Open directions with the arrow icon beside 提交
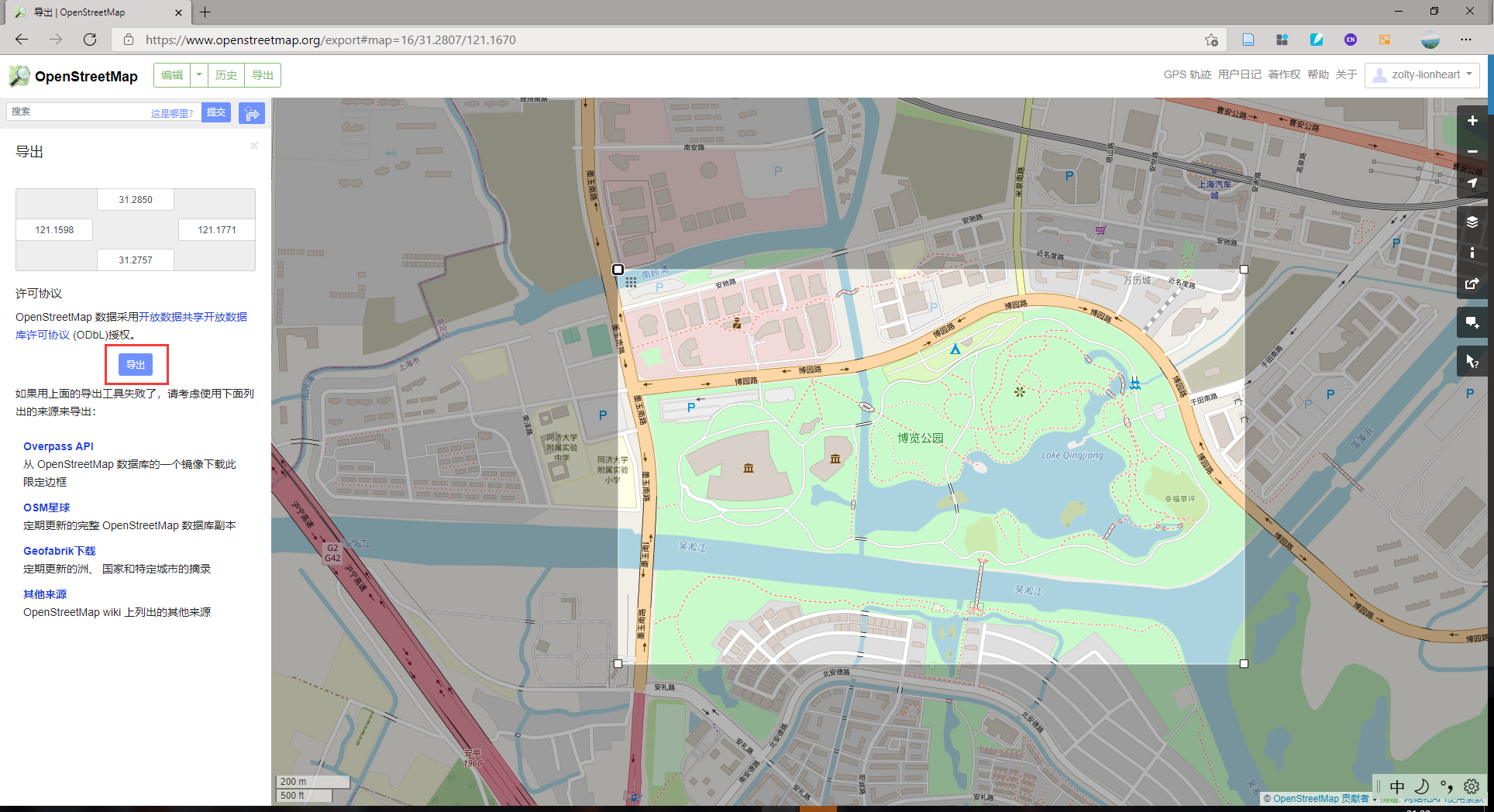 tap(252, 113)
